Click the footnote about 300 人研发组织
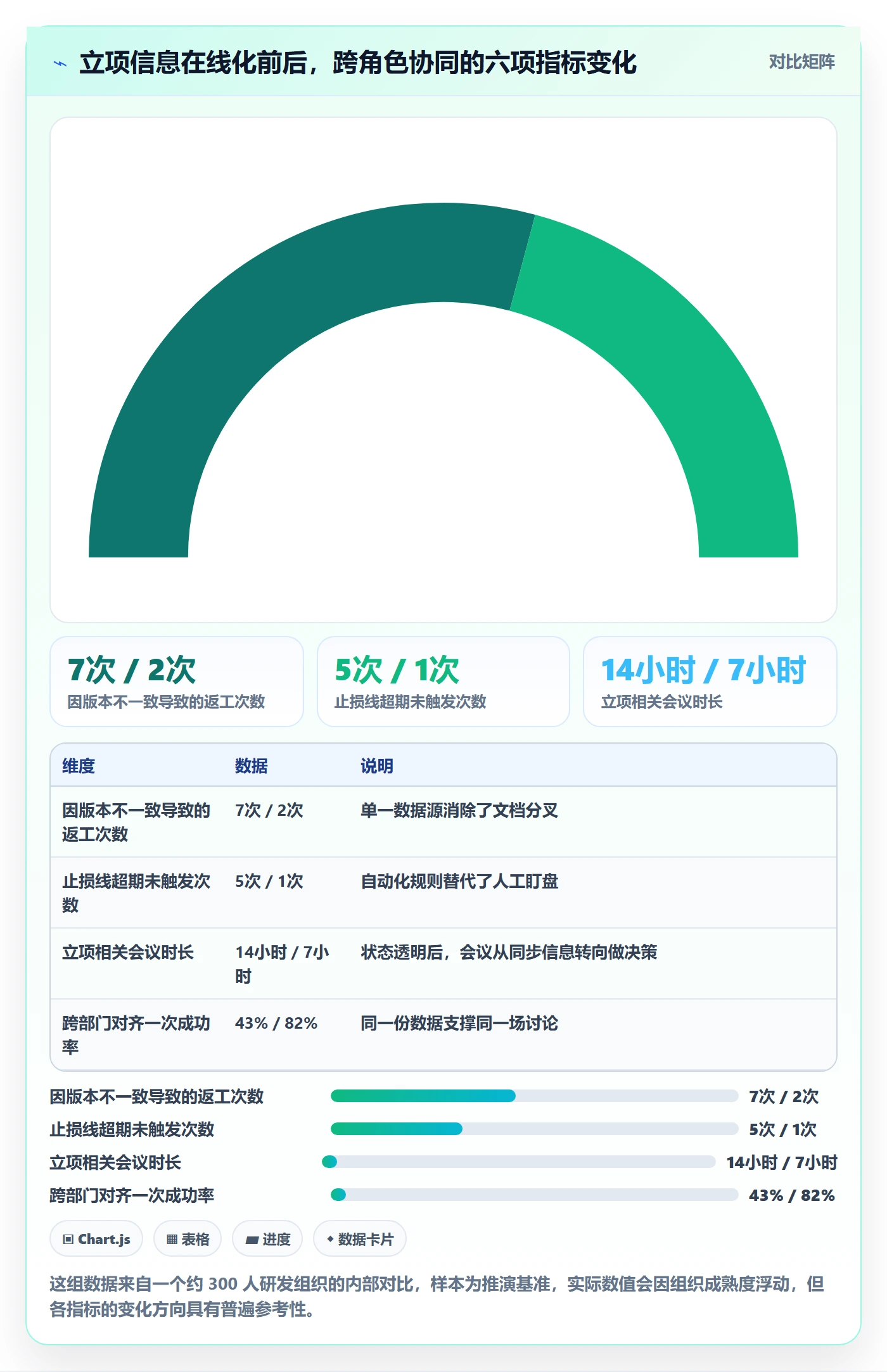 point(437,1296)
